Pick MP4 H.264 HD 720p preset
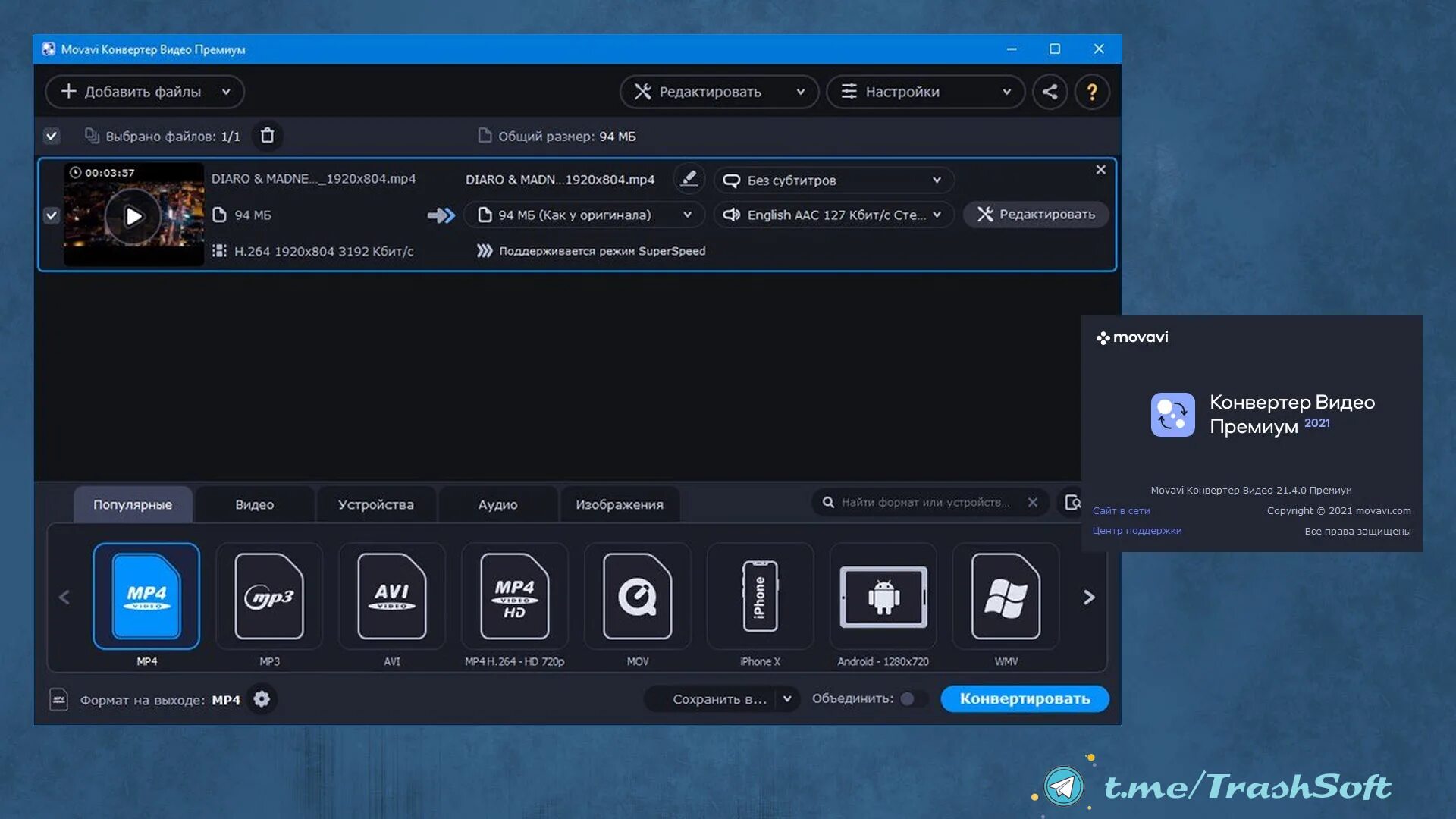 coord(515,596)
